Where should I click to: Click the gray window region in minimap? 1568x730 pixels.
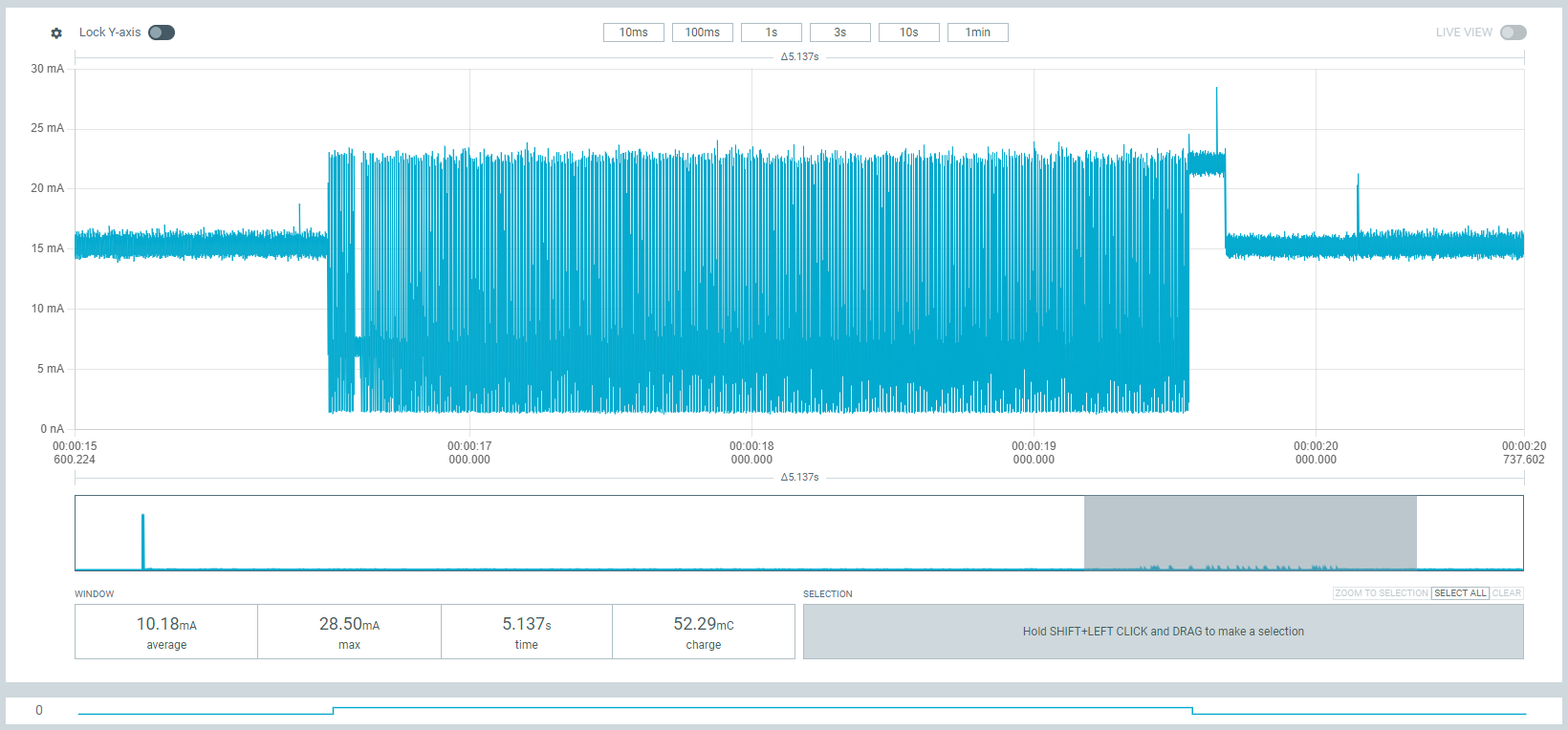(x=1250, y=531)
